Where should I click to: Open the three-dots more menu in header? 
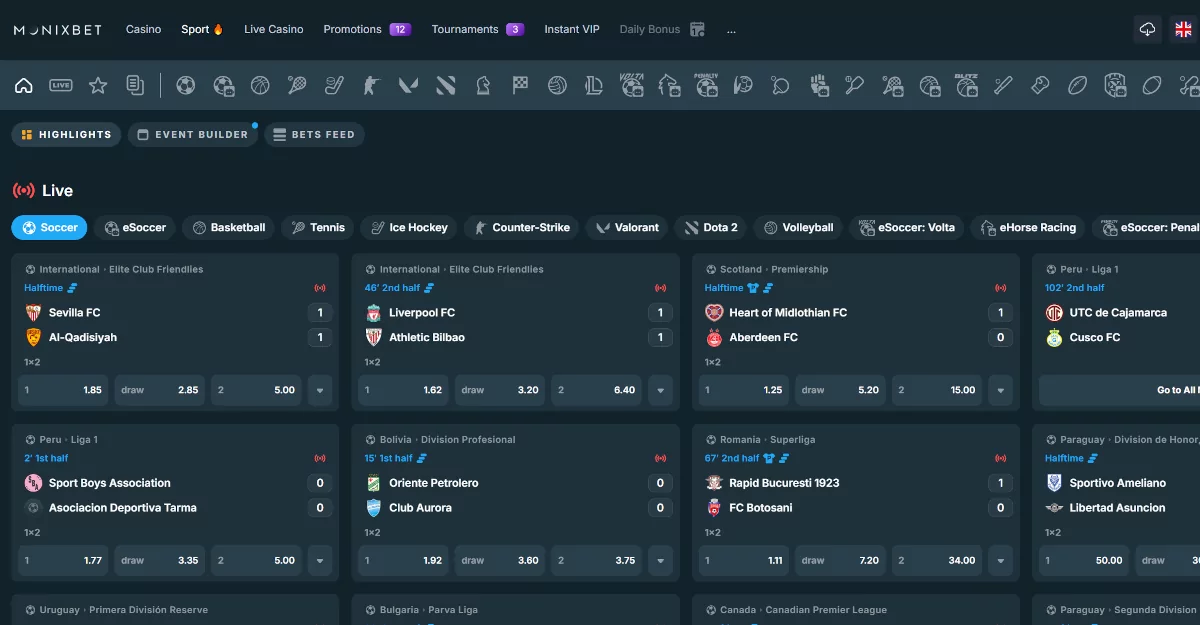point(732,30)
